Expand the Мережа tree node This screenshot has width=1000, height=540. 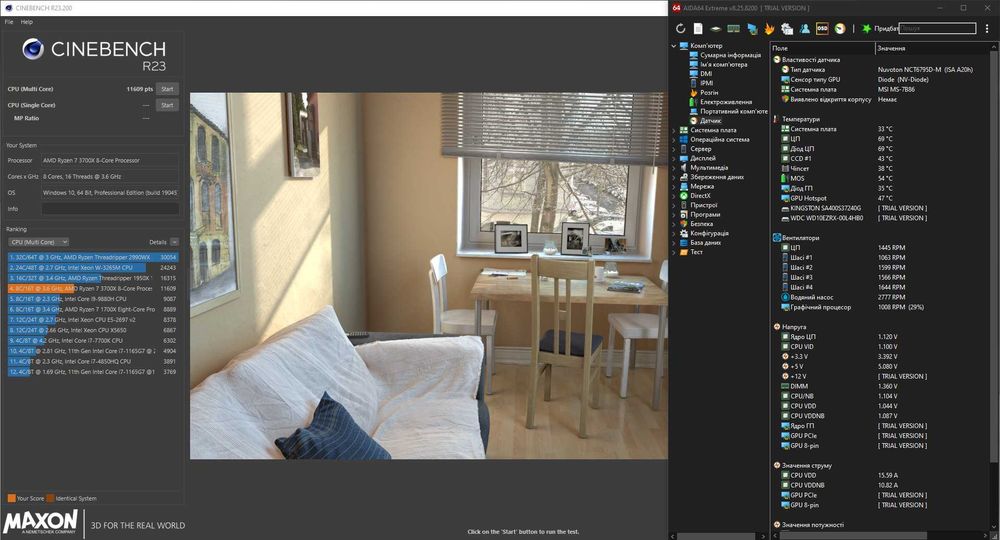pos(673,186)
